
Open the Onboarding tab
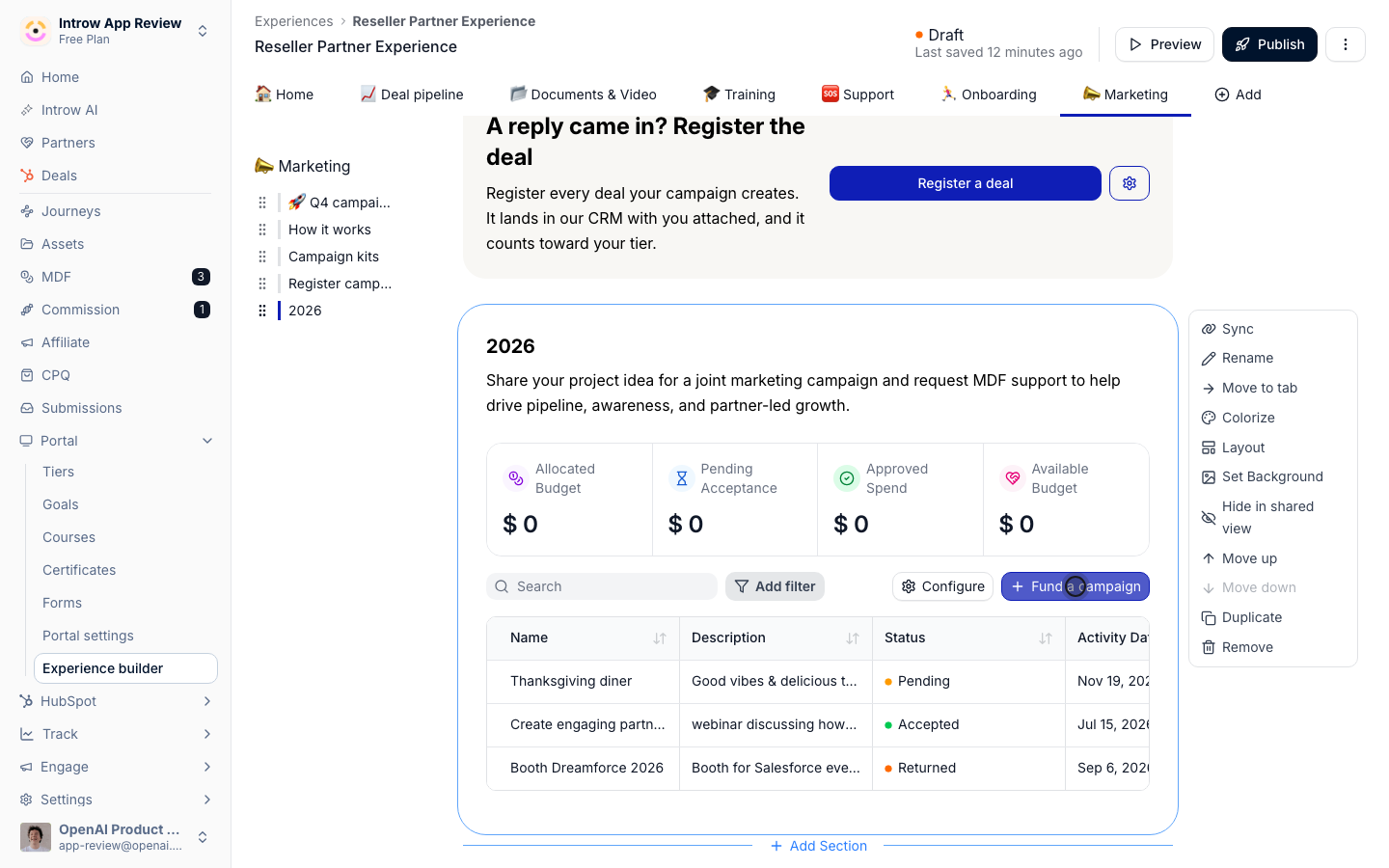(x=989, y=95)
